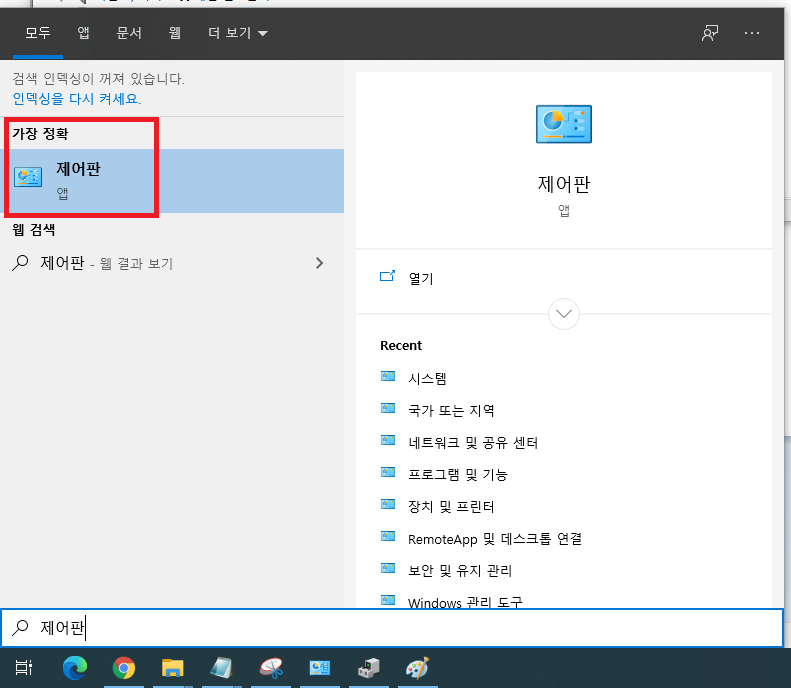The width and height of the screenshot is (791, 688).
Task: Click the icon beside 프로그램 및 기능
Action: 388,472
